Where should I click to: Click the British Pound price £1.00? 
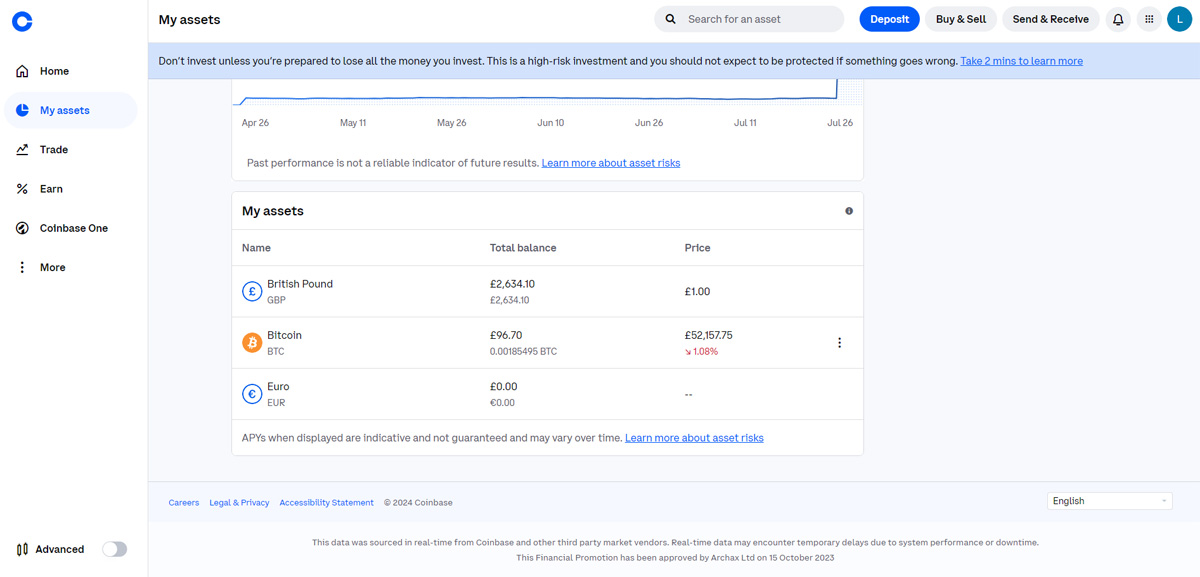click(697, 292)
